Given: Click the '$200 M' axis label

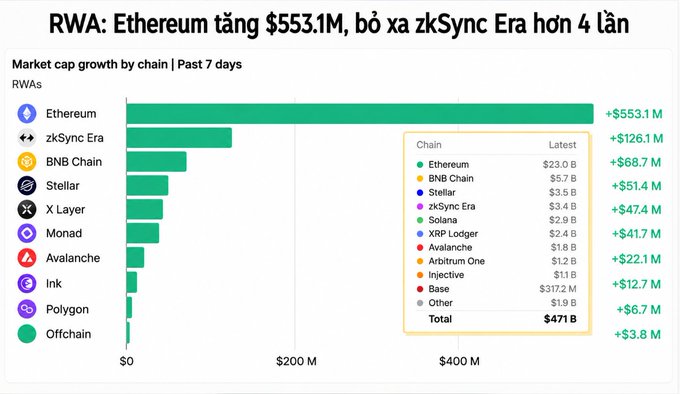Looking at the screenshot, I should click(x=296, y=361).
